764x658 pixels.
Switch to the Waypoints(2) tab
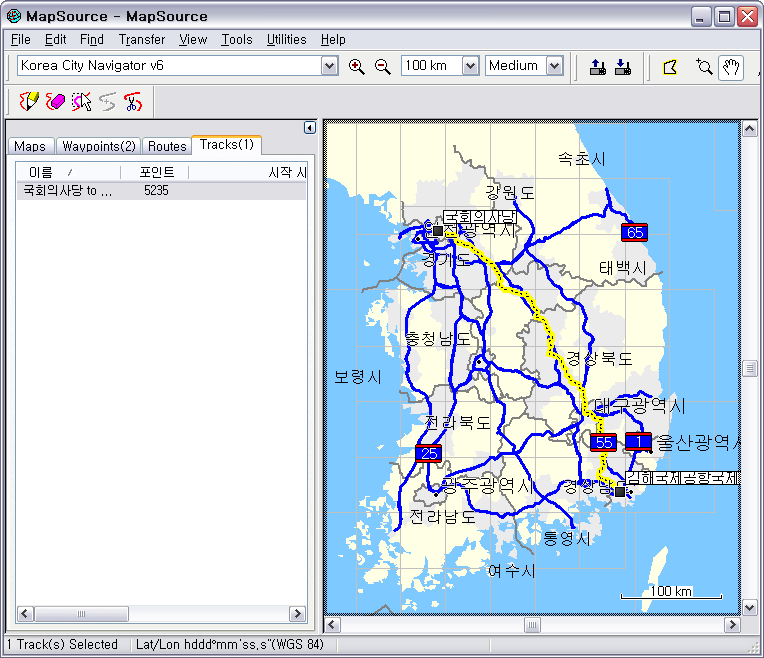tap(98, 146)
